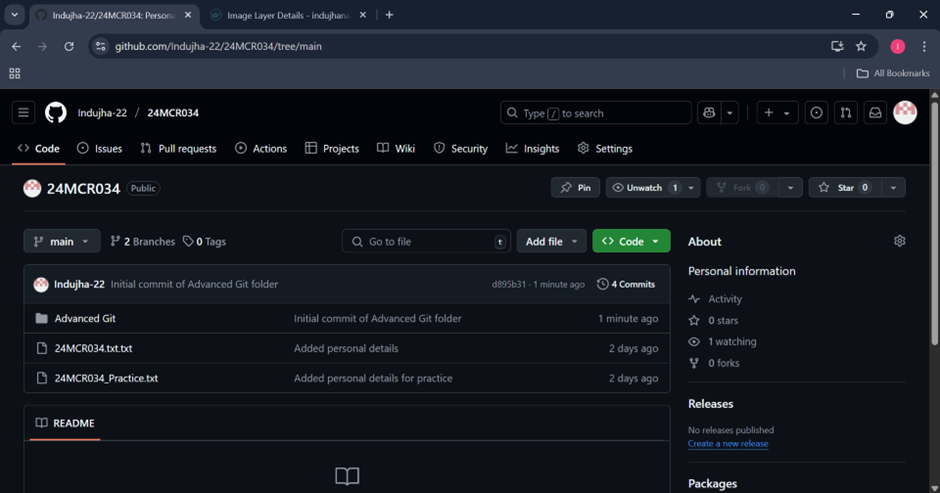
Task: Switch to Image Layer Details browser tab
Action: click(x=288, y=15)
